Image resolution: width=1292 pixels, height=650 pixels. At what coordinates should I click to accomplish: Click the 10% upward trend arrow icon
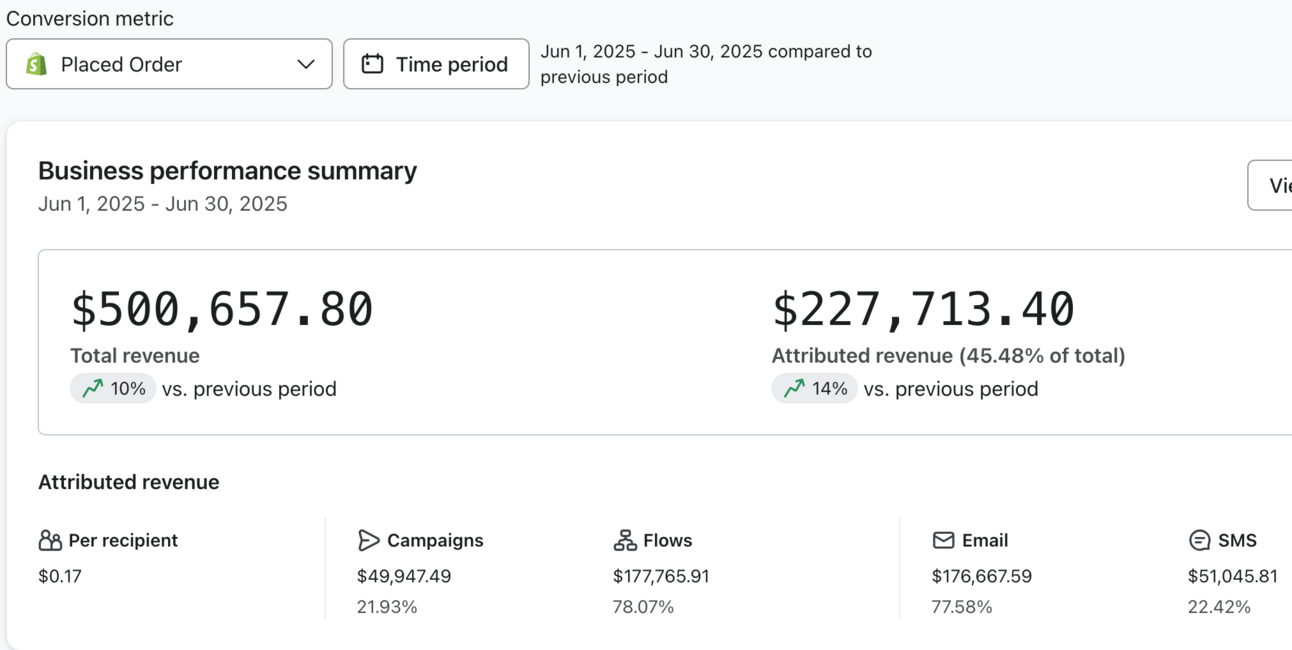[x=93, y=389]
